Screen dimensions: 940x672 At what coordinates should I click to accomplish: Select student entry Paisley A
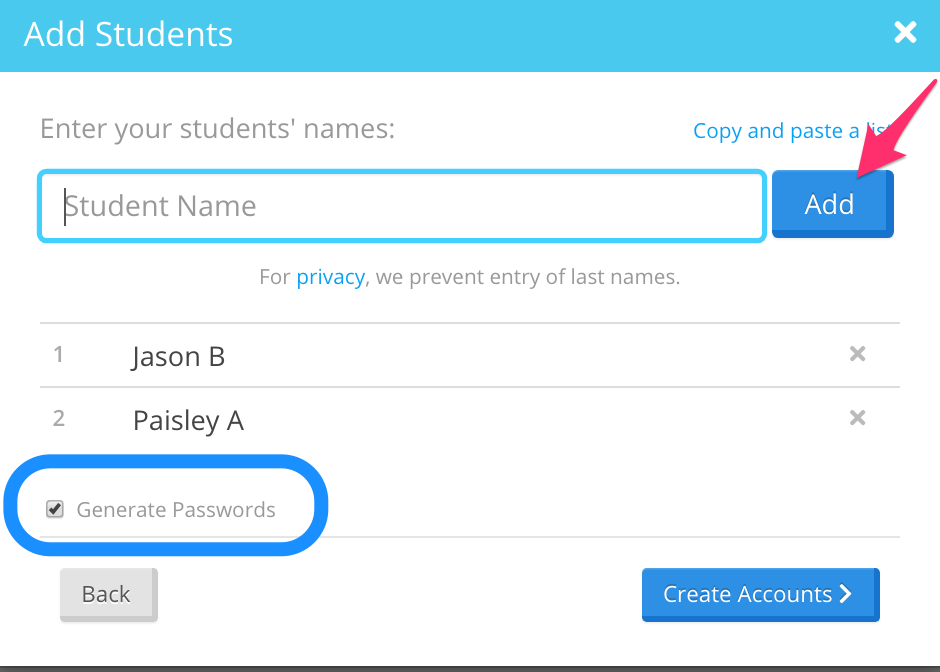[188, 420]
